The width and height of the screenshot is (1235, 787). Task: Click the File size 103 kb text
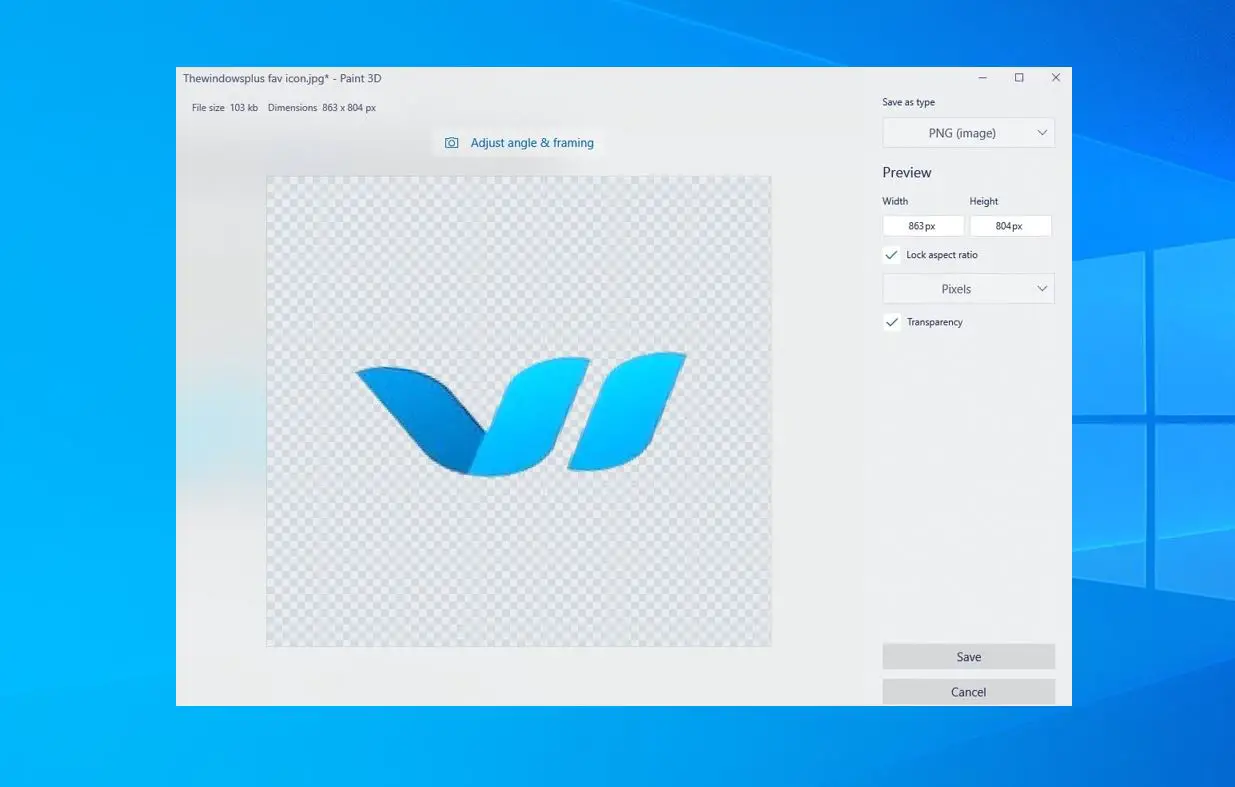(x=225, y=108)
